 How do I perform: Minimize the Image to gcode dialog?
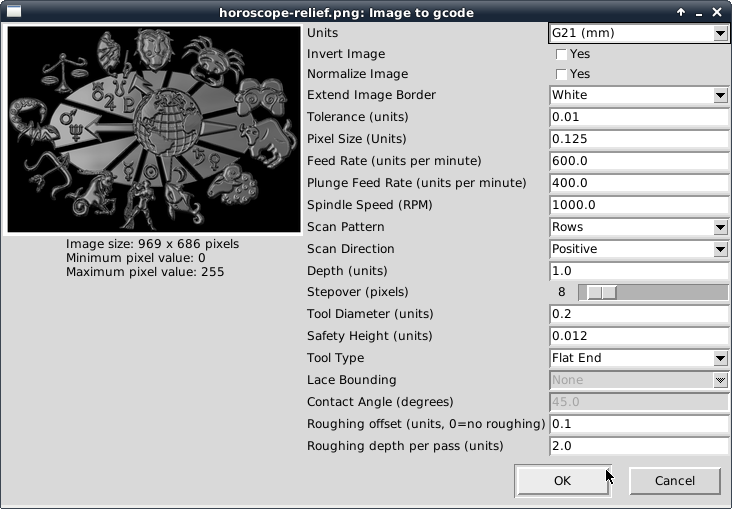pos(699,12)
